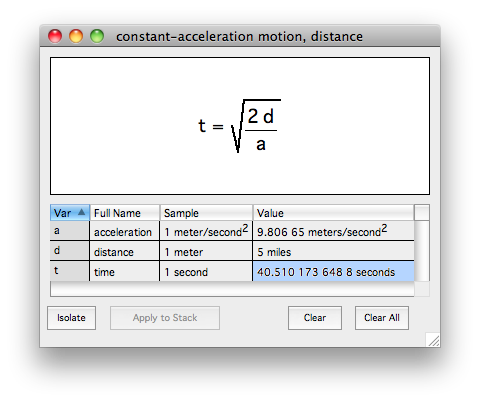Click variable 'a' in the Var column
480x402 pixels.
click(x=70, y=231)
